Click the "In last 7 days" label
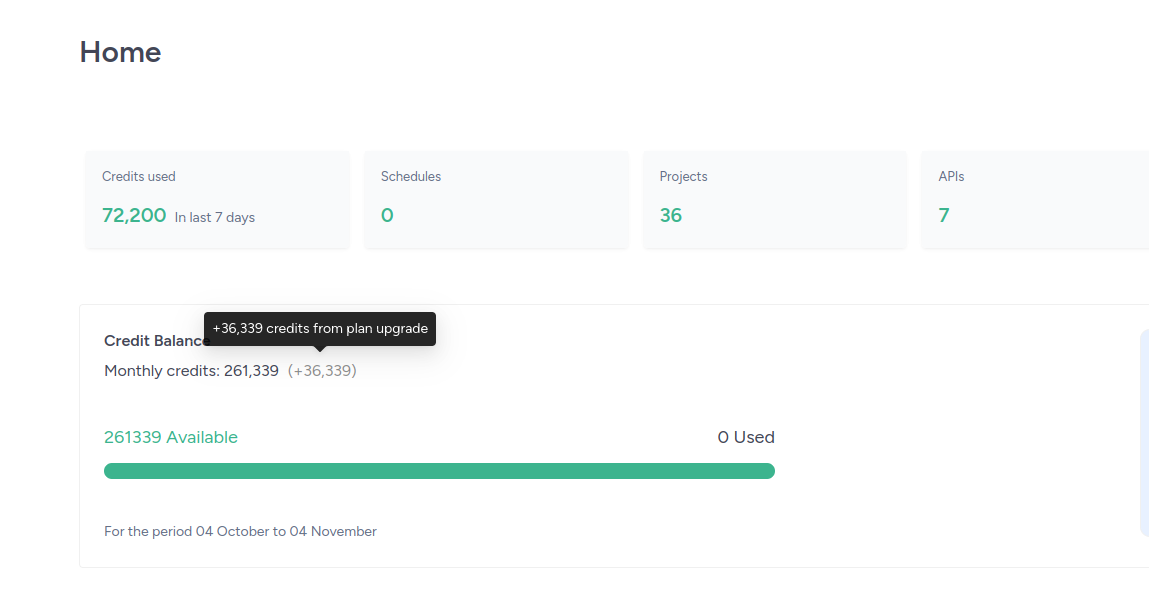This screenshot has width=1149, height=600. tap(215, 218)
